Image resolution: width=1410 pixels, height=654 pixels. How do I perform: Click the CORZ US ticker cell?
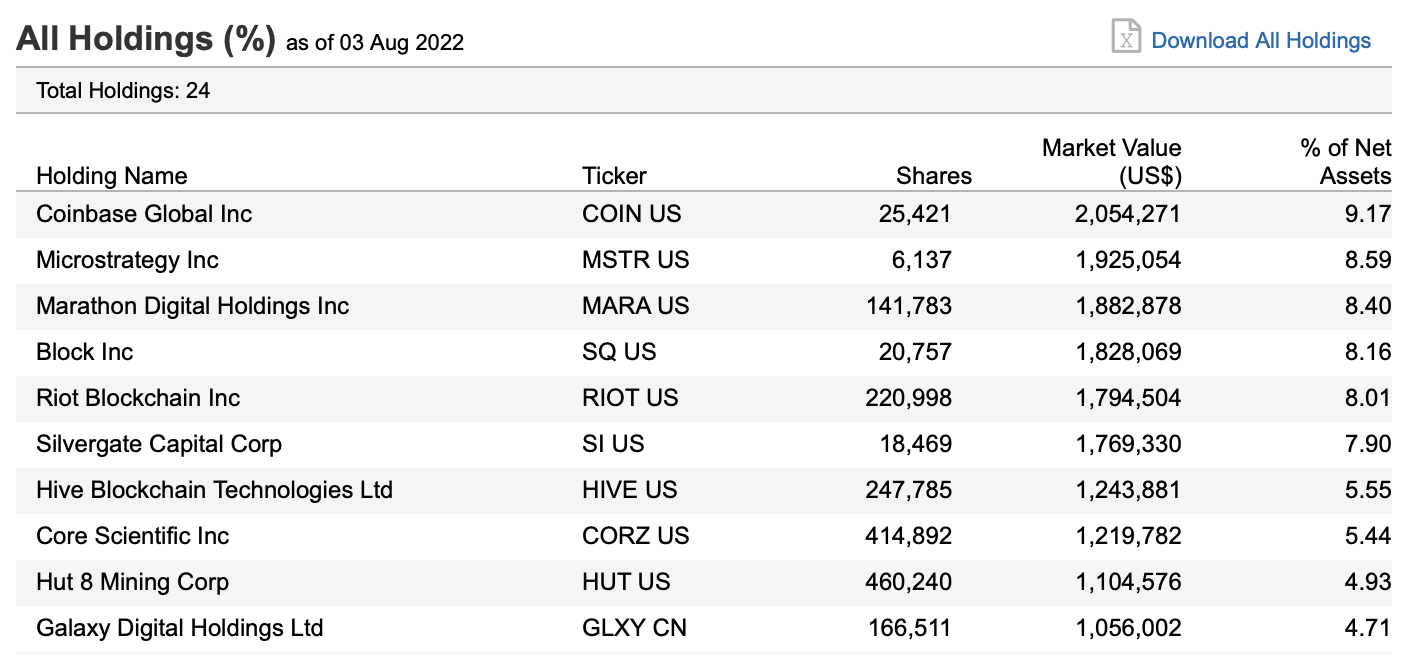(636, 536)
